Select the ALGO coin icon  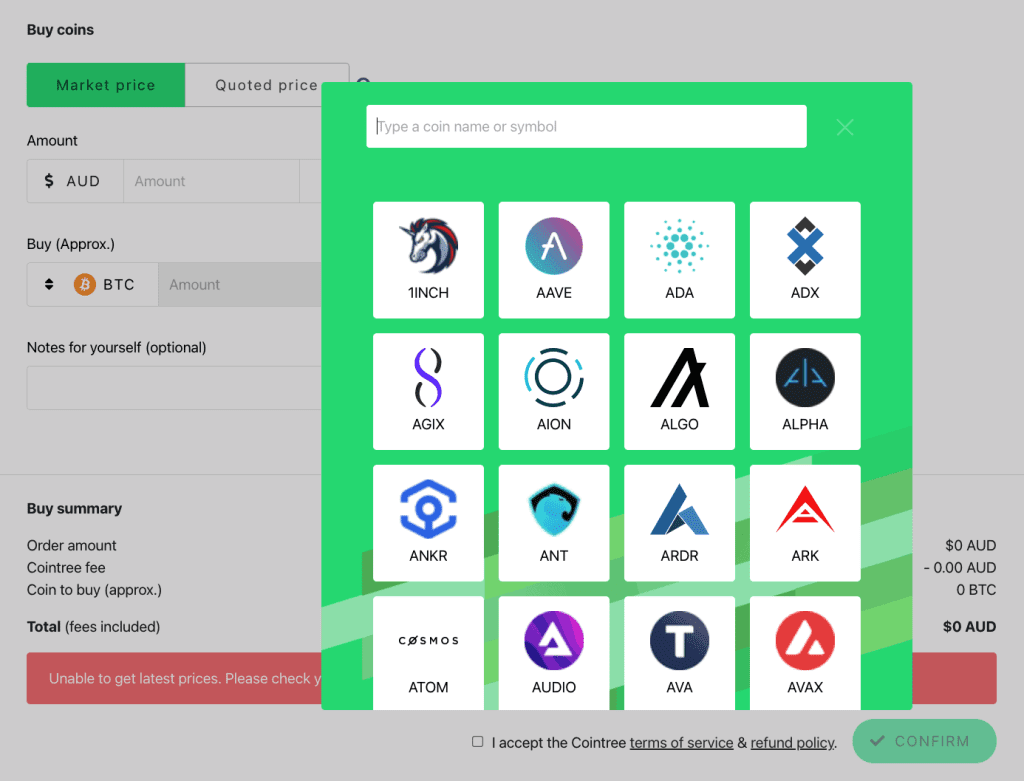(x=679, y=390)
